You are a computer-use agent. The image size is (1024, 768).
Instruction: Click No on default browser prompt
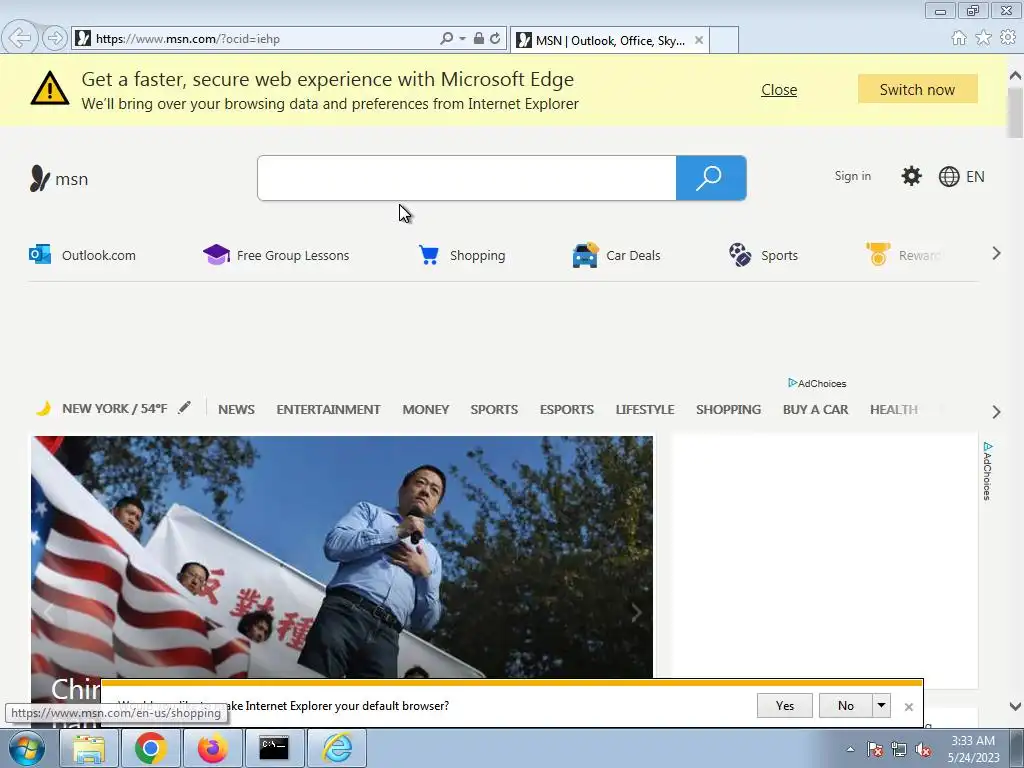click(846, 705)
